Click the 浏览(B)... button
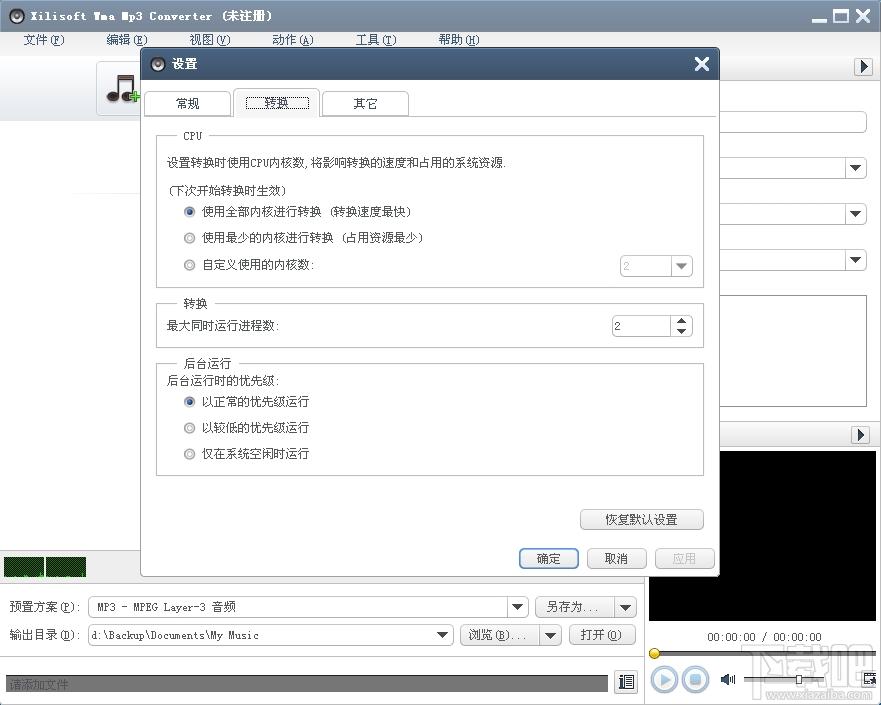This screenshot has width=881, height=705. click(500, 635)
